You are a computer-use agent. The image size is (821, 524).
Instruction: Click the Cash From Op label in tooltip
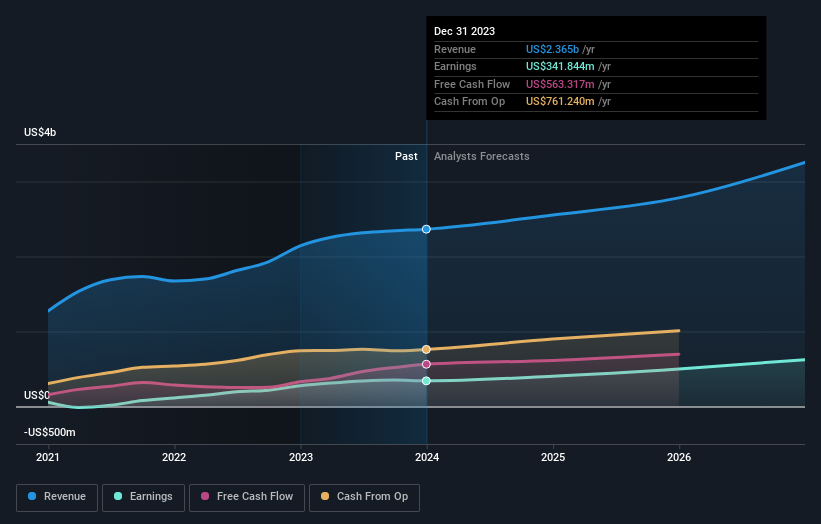point(470,102)
